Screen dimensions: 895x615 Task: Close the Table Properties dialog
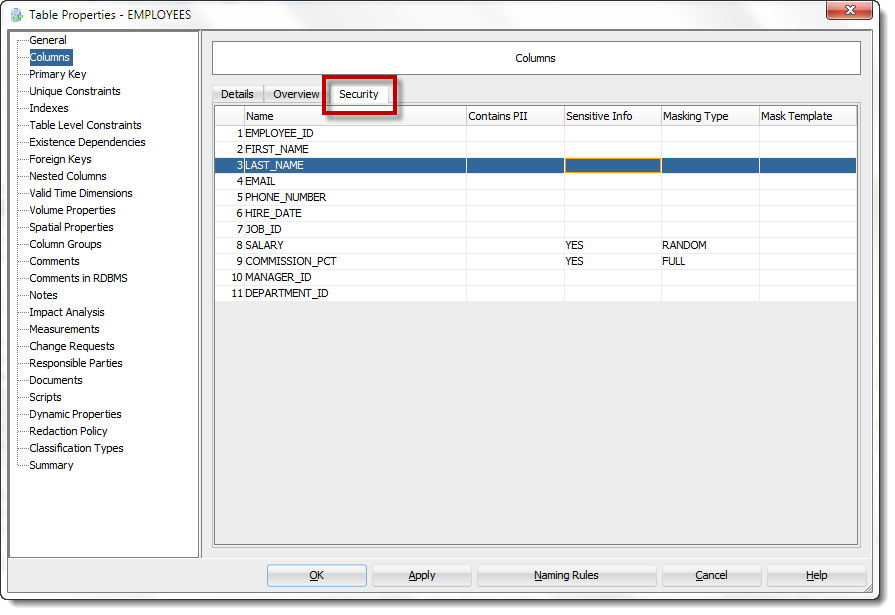click(849, 10)
